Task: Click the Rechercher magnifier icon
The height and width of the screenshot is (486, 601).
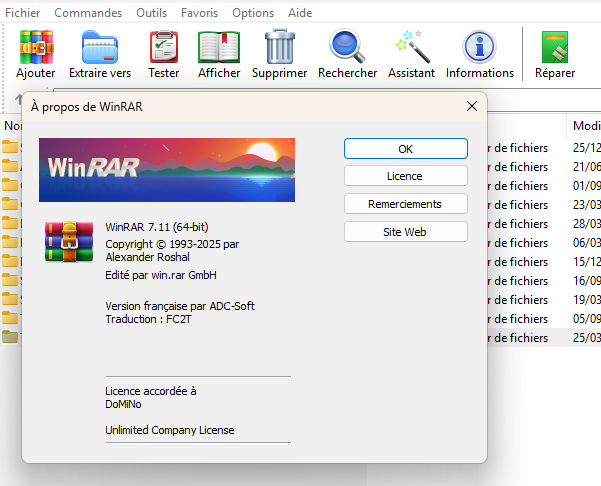Action: (x=347, y=46)
